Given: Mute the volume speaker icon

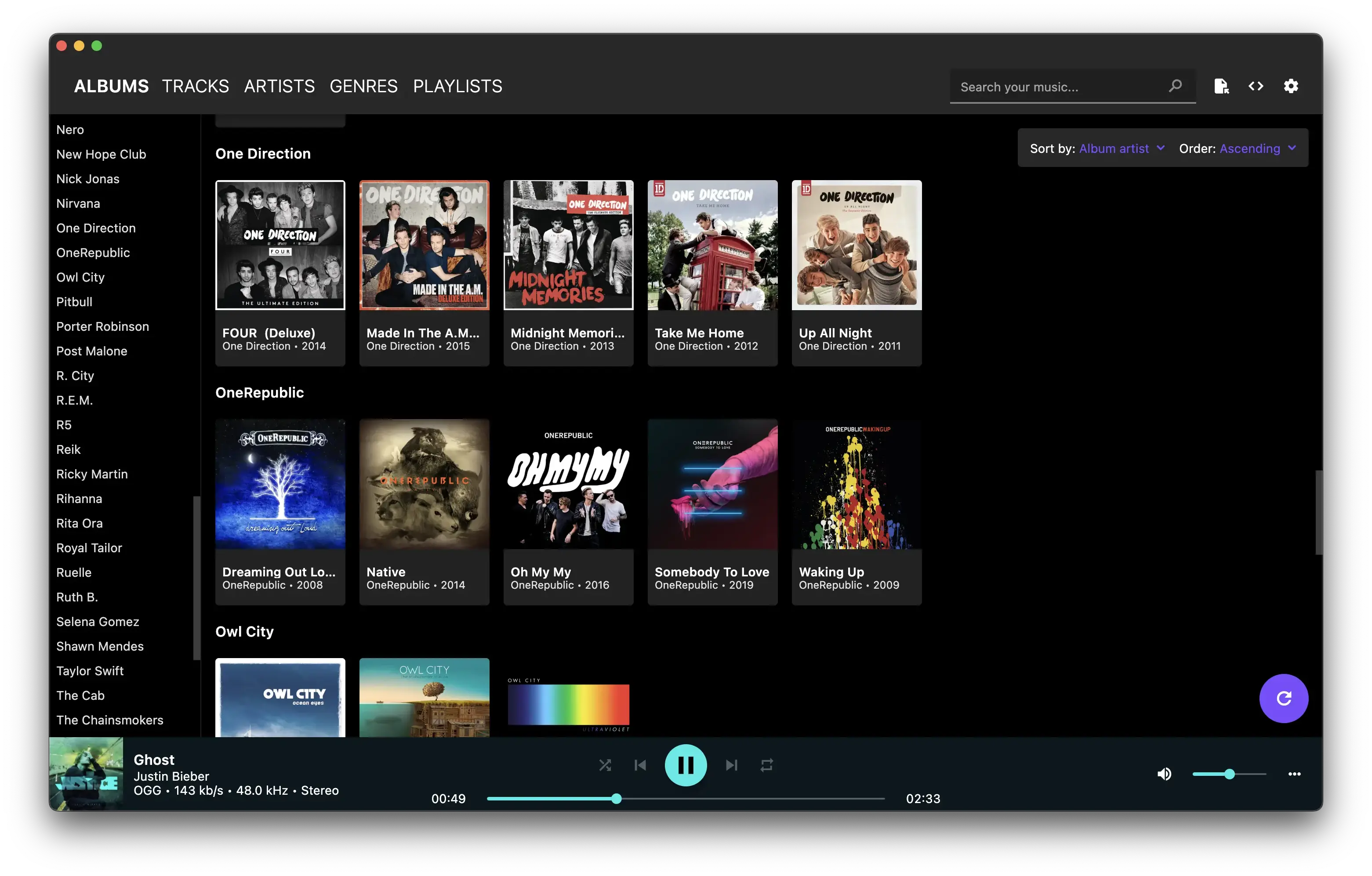Looking at the screenshot, I should [x=1164, y=774].
